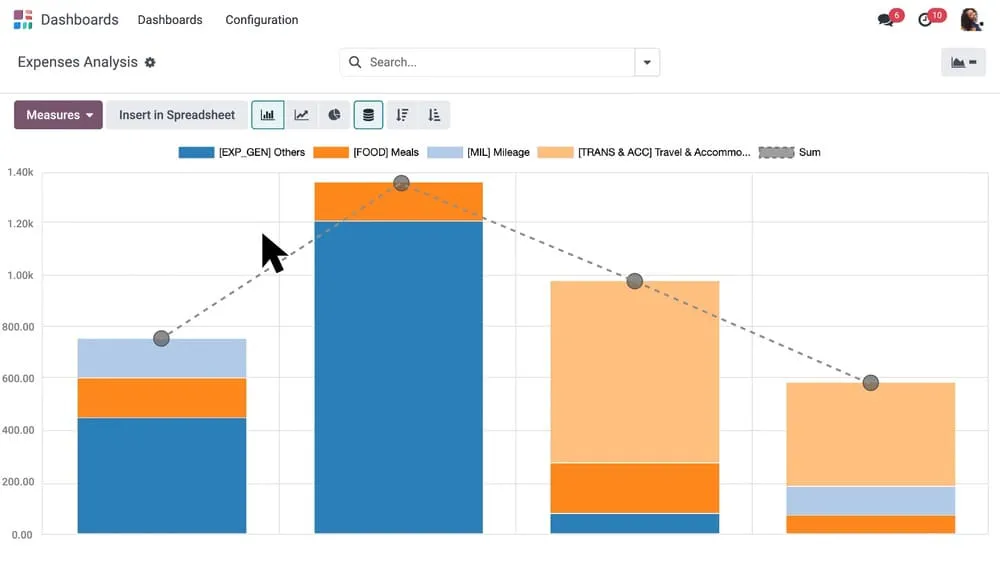
Task: Open the search options dropdown arrow
Action: point(647,62)
